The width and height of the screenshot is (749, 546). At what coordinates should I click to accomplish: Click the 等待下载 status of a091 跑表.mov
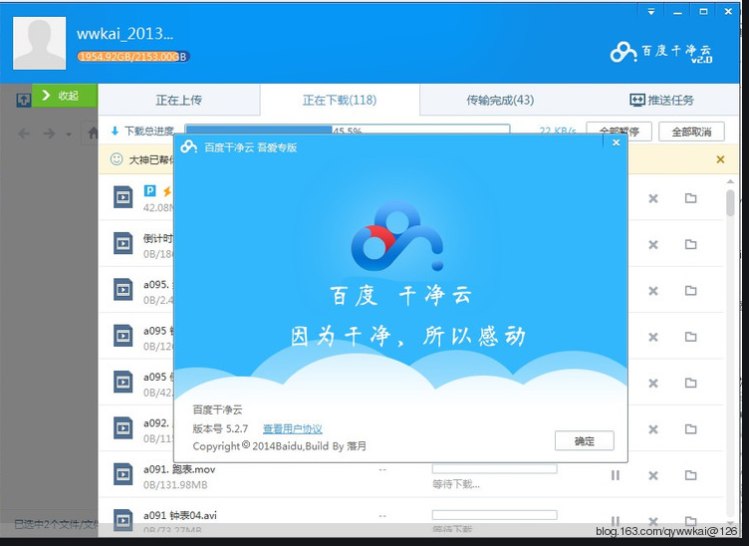pyautogui.click(x=456, y=484)
